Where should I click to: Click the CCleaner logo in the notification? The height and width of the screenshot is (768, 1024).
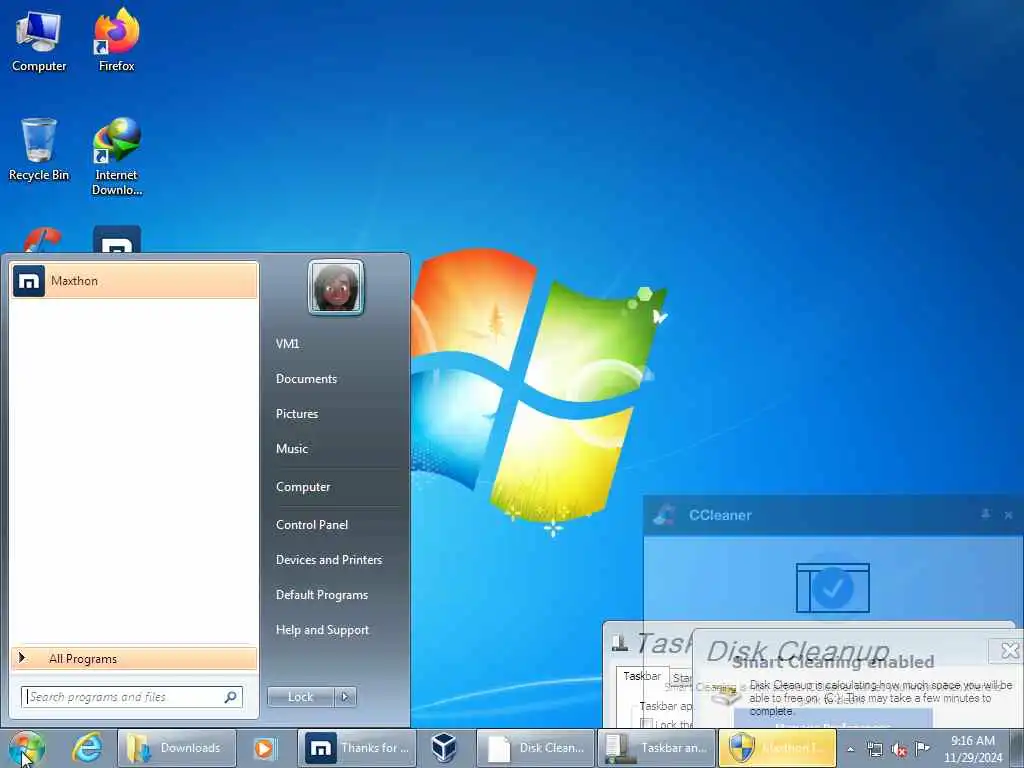[x=664, y=515]
